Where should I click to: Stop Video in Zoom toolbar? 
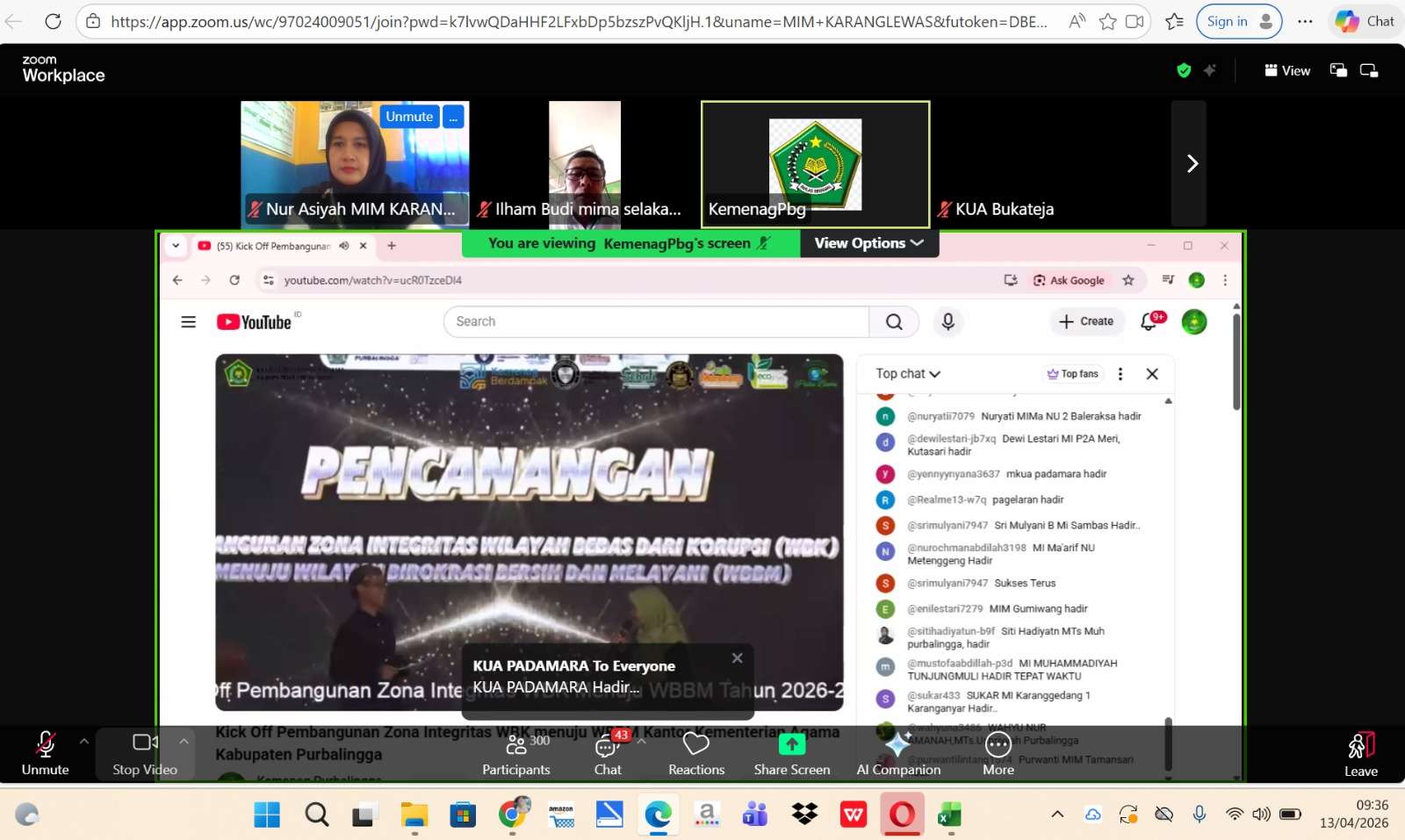(x=145, y=754)
